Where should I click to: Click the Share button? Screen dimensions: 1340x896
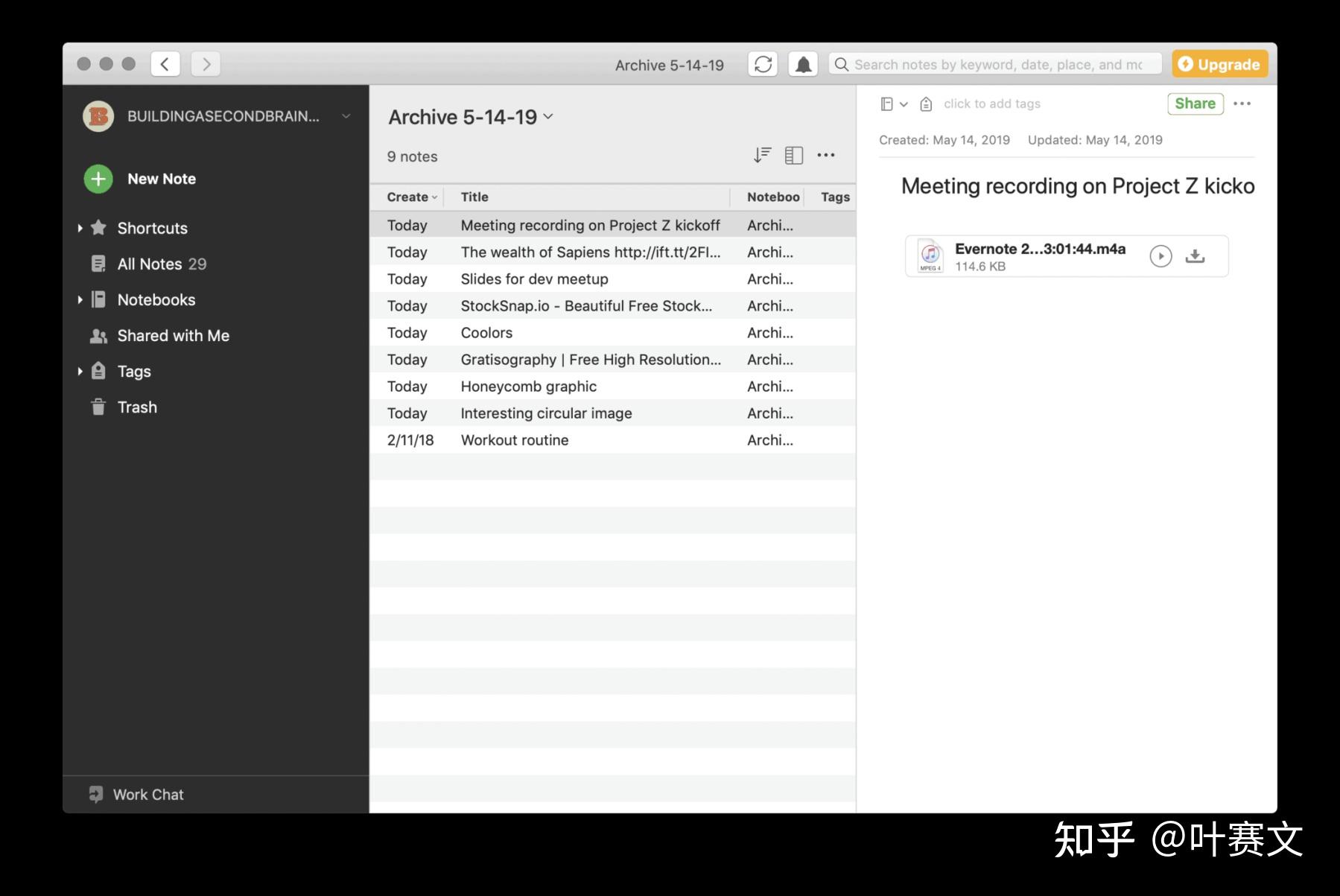click(1195, 104)
